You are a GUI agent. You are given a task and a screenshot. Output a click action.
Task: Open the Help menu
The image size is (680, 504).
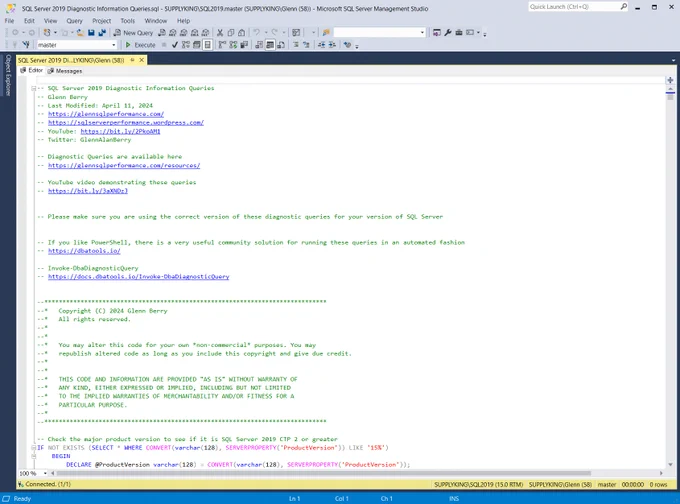[183, 21]
